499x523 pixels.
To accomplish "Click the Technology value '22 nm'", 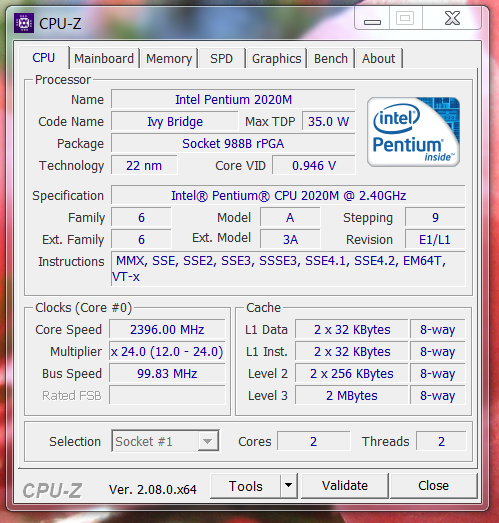I will click(x=144, y=165).
